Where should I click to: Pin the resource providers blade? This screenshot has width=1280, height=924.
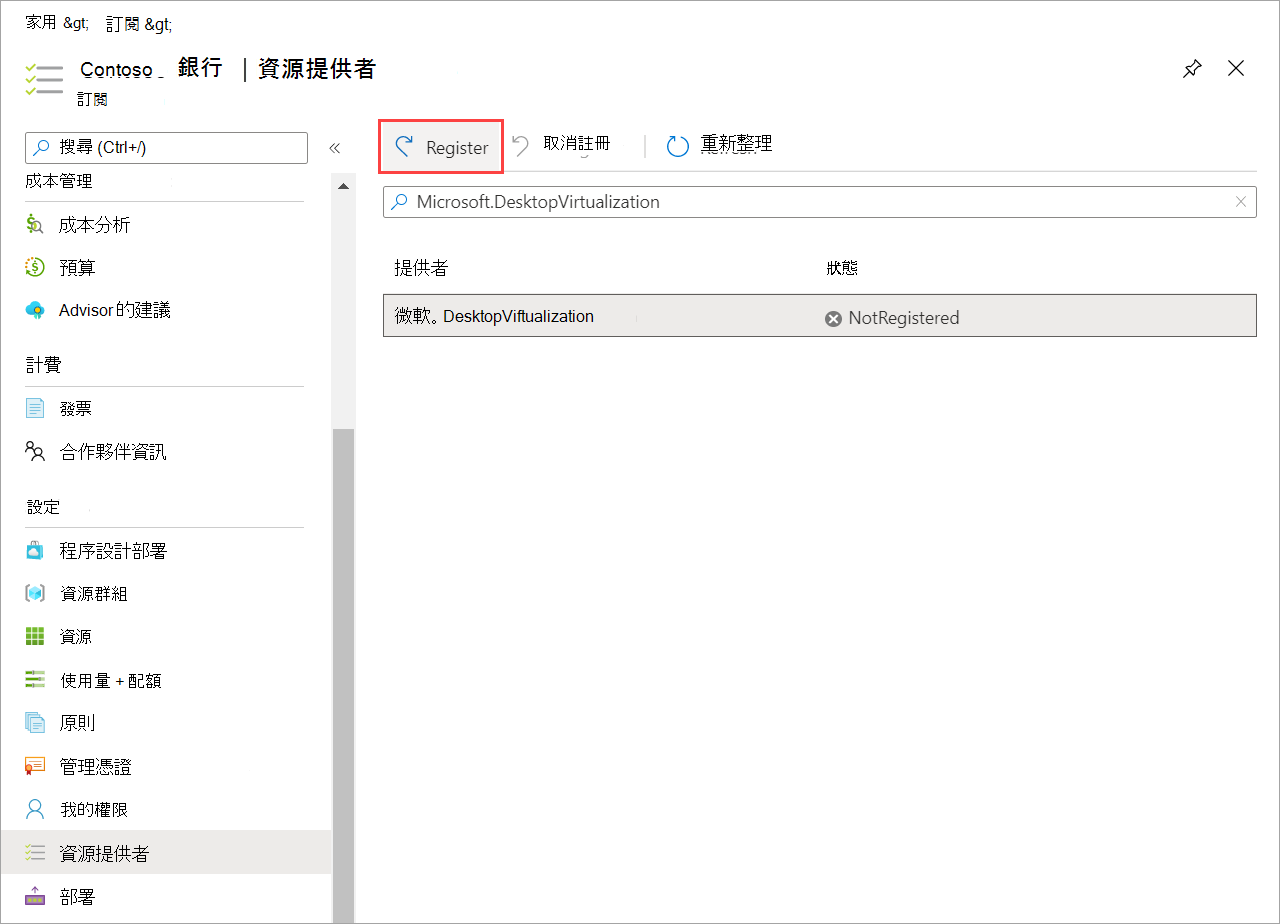click(x=1192, y=69)
